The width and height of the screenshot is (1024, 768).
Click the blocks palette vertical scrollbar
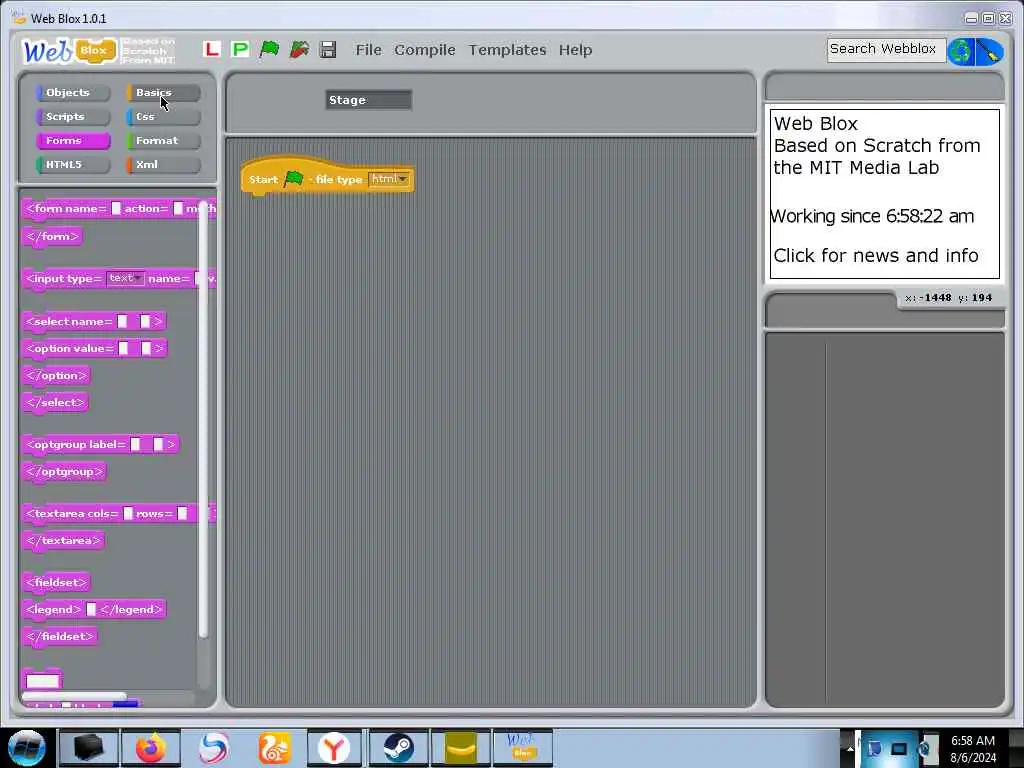[203, 418]
